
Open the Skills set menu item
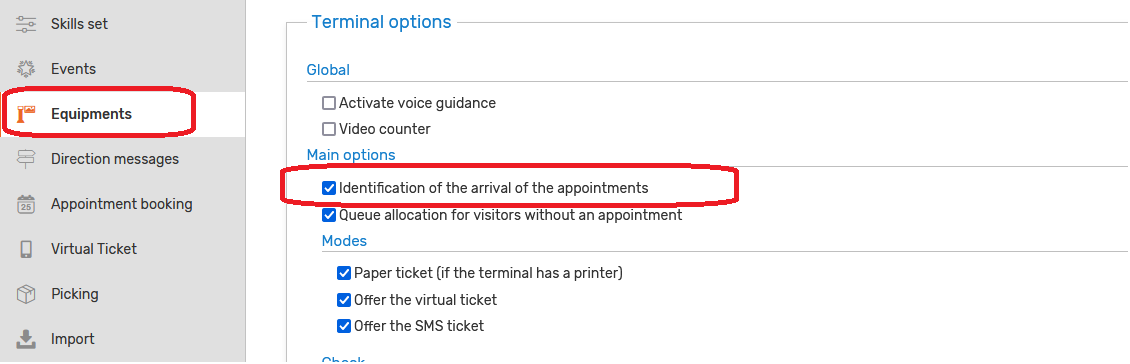pyautogui.click(x=79, y=24)
